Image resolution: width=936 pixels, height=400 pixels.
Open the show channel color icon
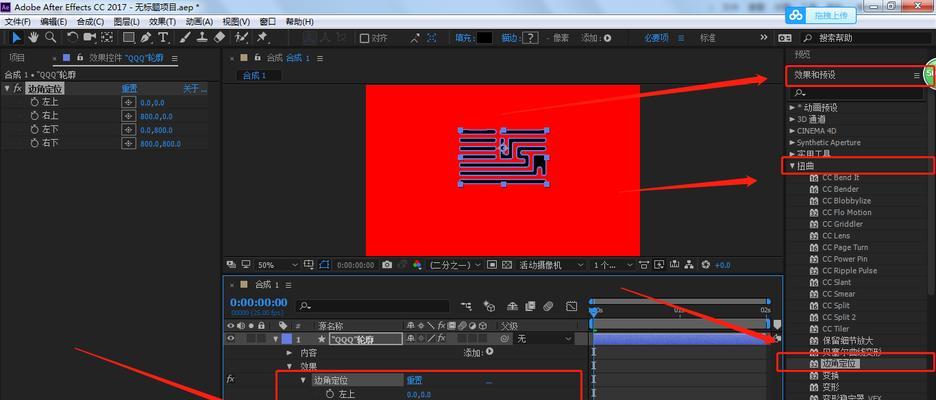coord(417,265)
